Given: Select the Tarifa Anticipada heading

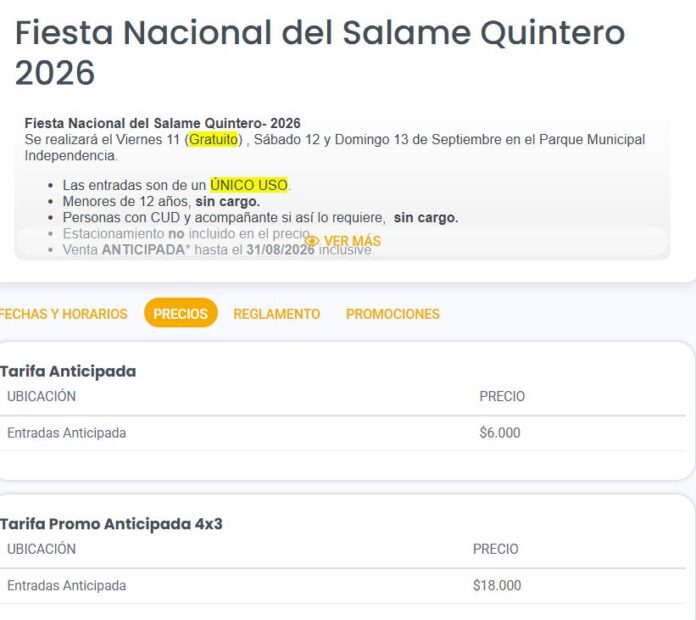Looking at the screenshot, I should click(68, 371).
